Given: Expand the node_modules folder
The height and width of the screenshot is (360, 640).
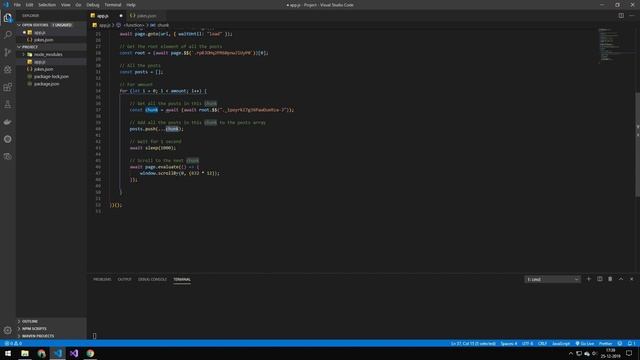Looking at the screenshot, I should coord(48,54).
